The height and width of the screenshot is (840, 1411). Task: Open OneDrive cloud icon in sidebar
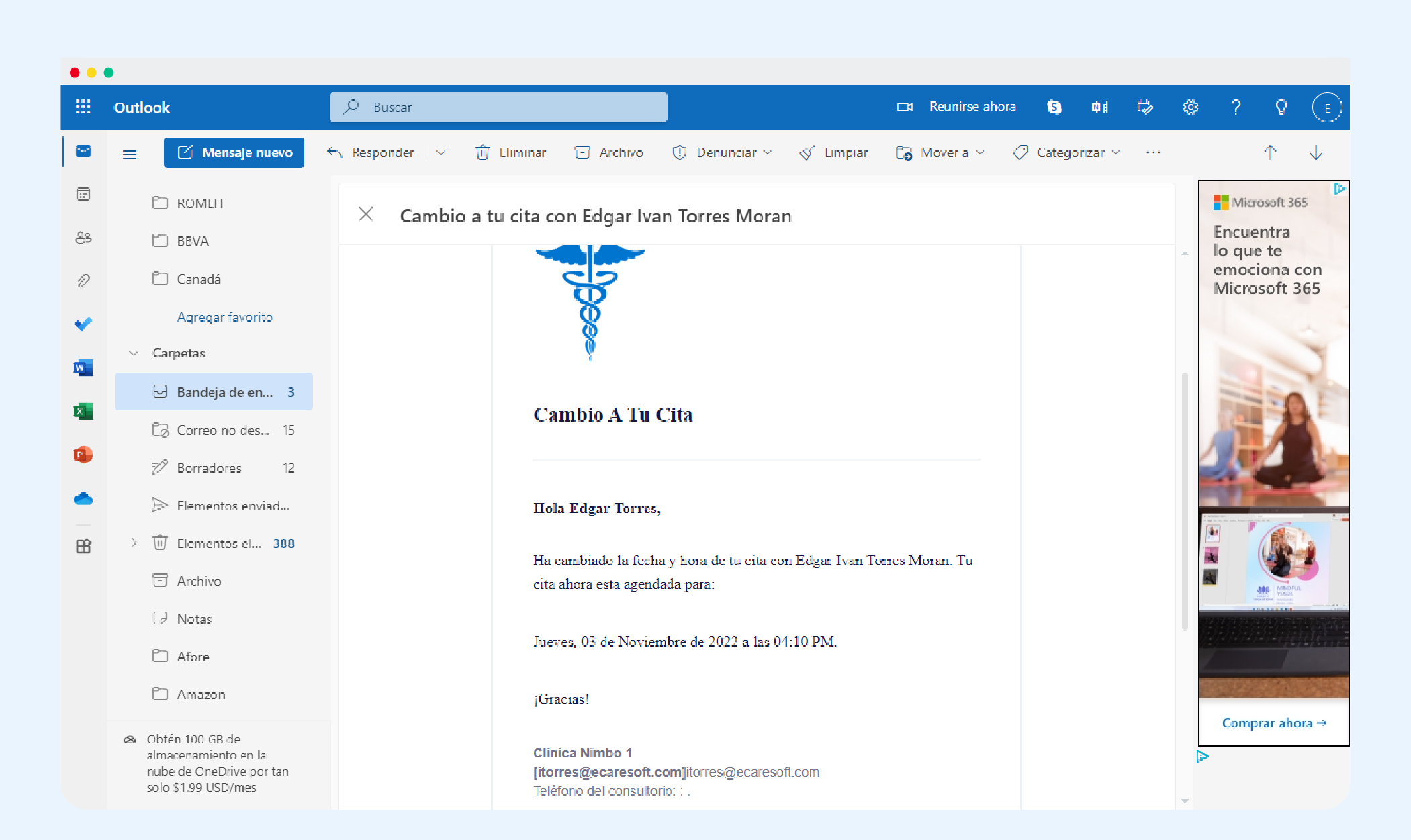83,498
